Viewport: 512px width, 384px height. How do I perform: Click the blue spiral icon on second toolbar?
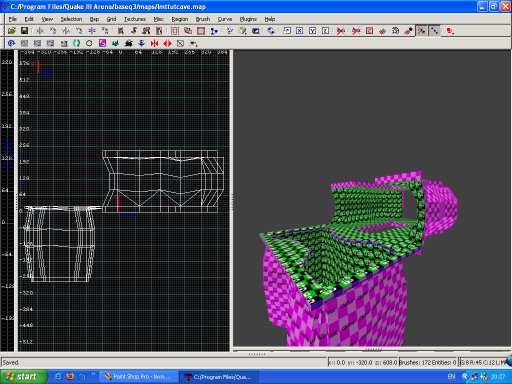click(12, 43)
